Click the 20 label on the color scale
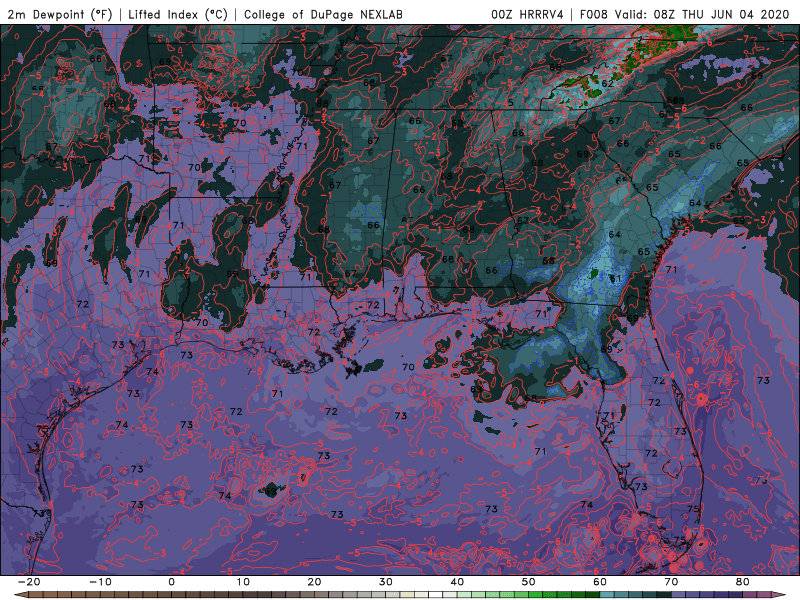The width and height of the screenshot is (800, 600). [x=314, y=582]
